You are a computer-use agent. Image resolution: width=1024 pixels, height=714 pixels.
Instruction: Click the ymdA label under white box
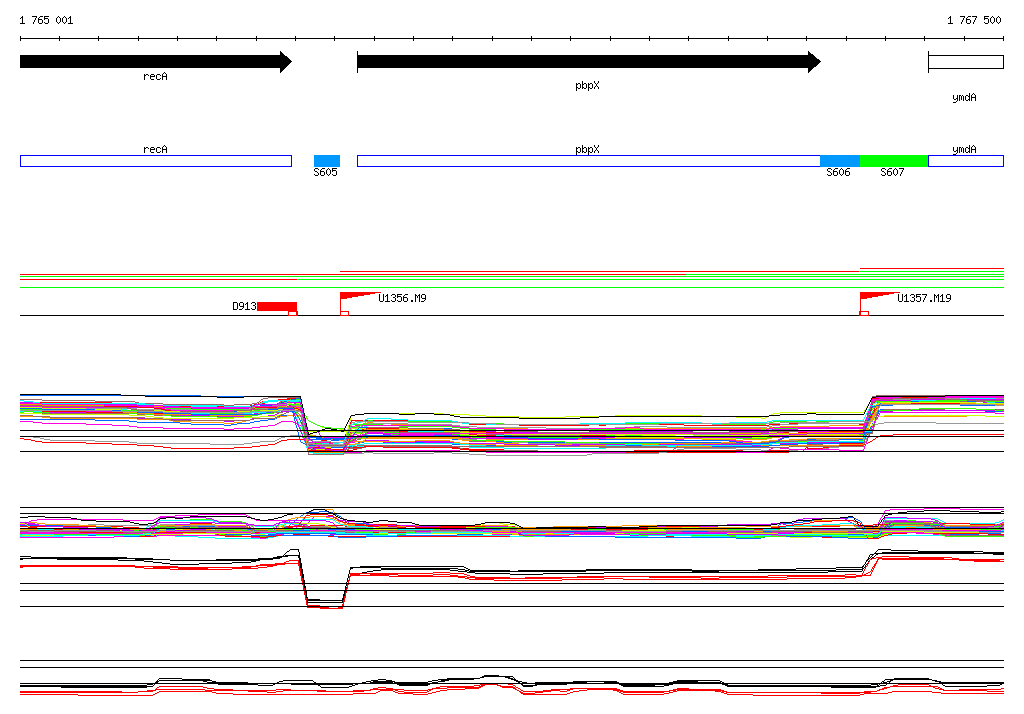click(x=964, y=97)
